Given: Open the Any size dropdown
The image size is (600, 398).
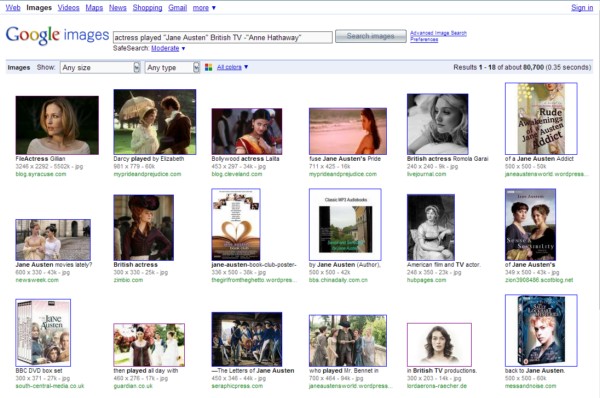Looking at the screenshot, I should (x=100, y=68).
